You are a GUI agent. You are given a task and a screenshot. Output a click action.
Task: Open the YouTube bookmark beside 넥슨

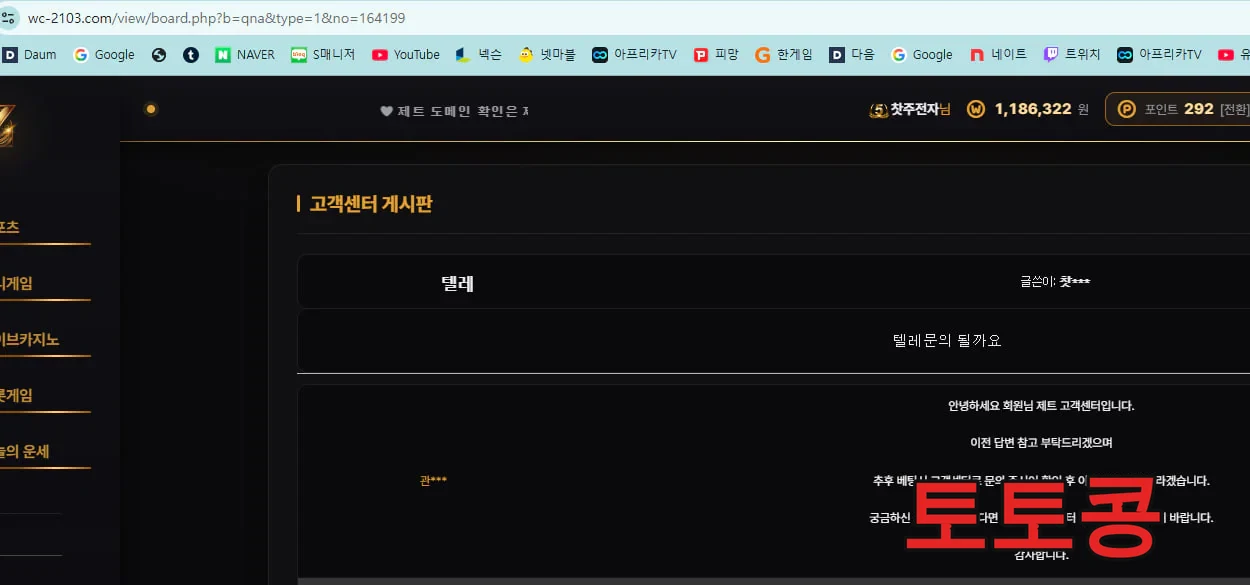pyautogui.click(x=406, y=55)
